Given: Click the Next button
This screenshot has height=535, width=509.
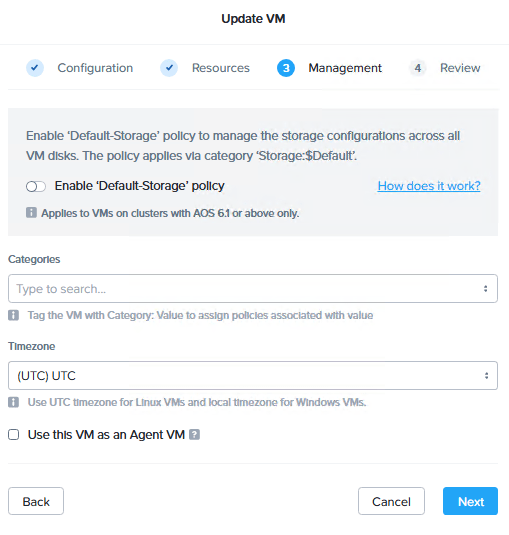Looking at the screenshot, I should tap(470, 501).
